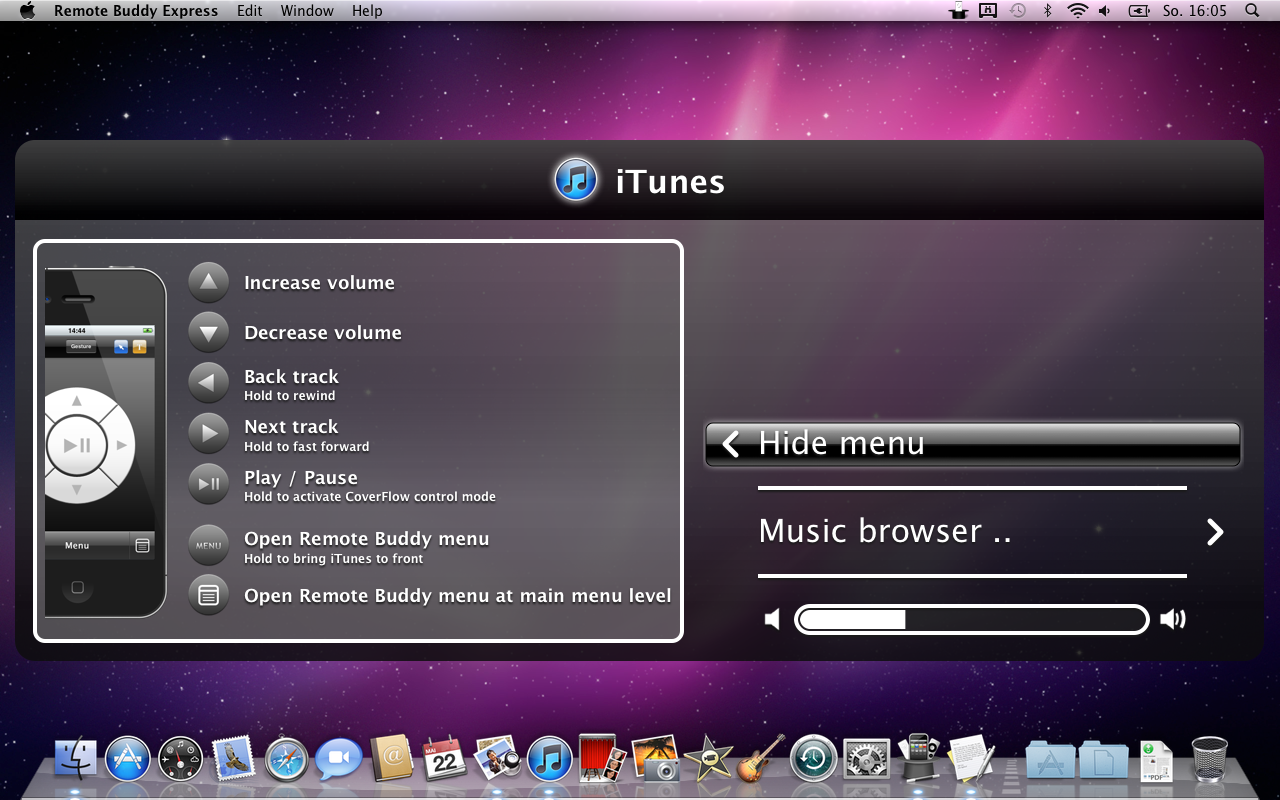The image size is (1280, 800).
Task: Open iCal from the Dock
Action: click(445, 758)
